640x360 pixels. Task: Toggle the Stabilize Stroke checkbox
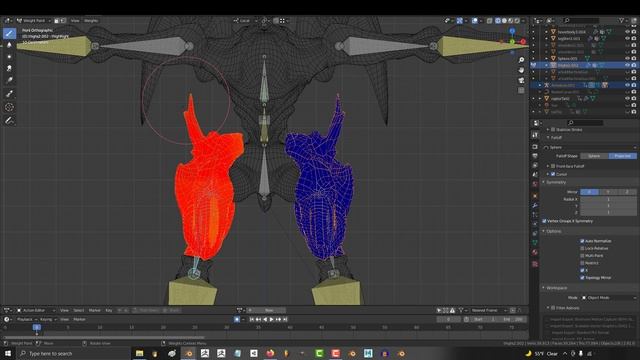[553, 129]
